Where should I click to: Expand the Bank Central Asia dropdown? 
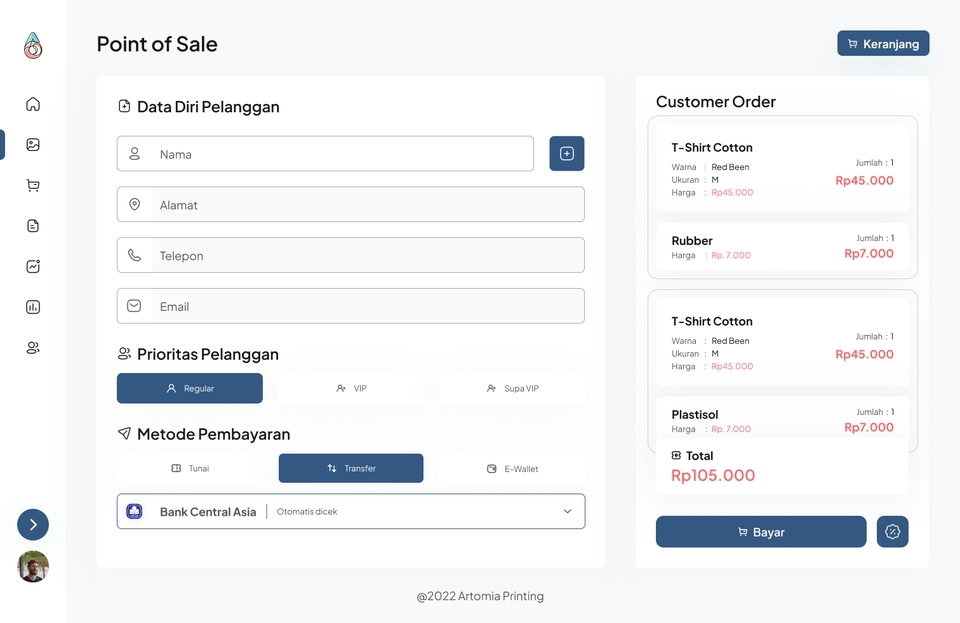pos(567,511)
